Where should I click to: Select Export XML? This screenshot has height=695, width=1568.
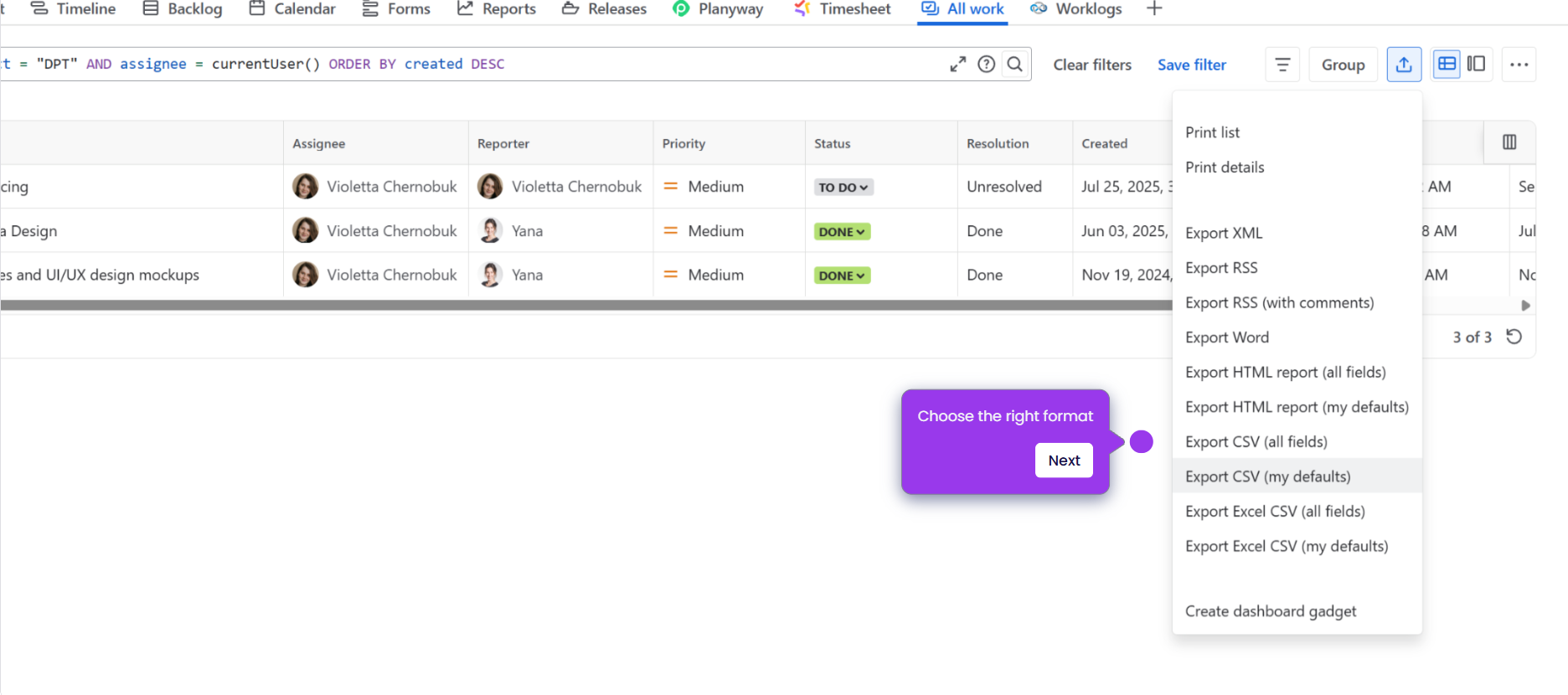pyautogui.click(x=1297, y=233)
